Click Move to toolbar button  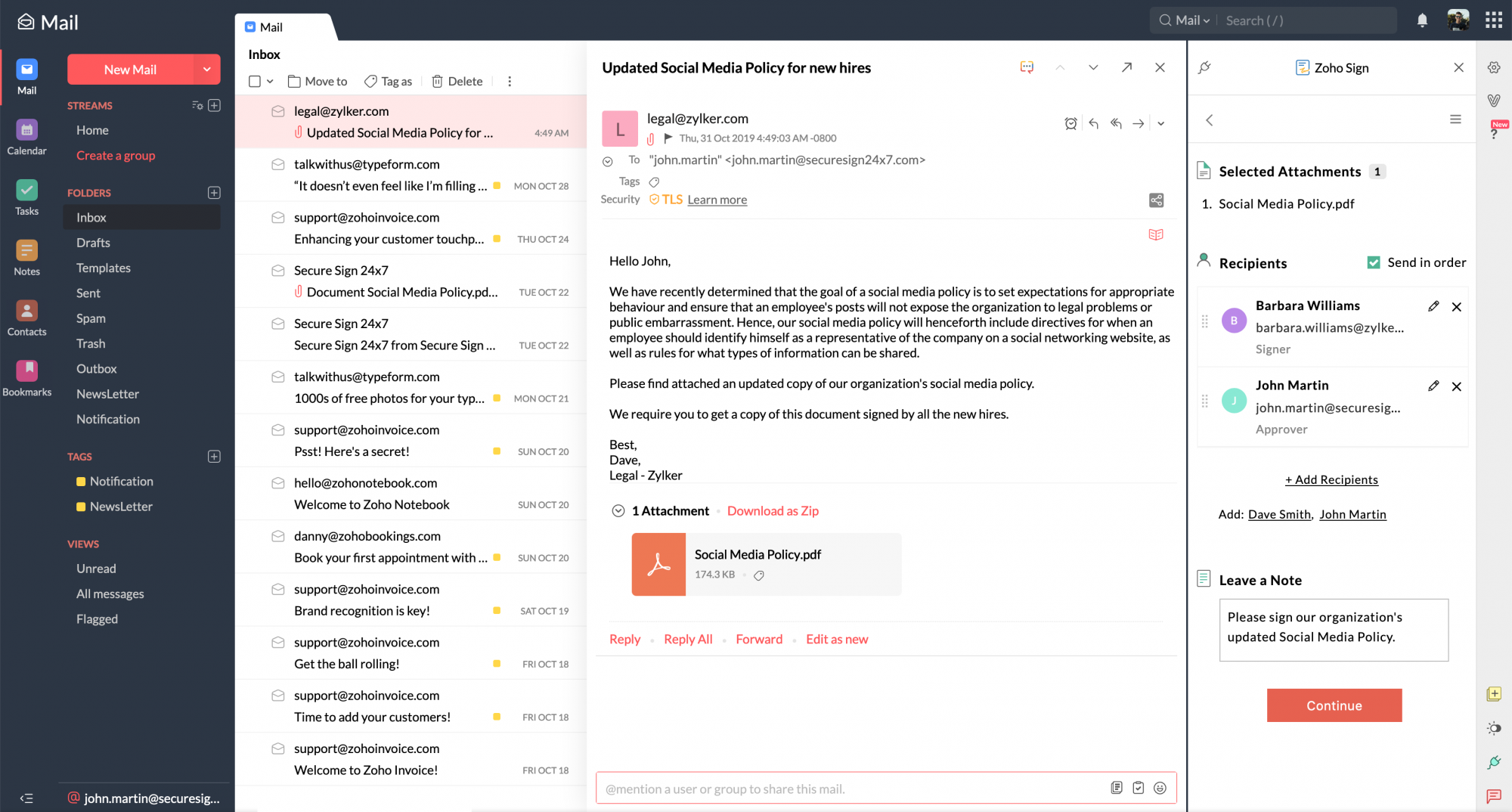coord(317,81)
